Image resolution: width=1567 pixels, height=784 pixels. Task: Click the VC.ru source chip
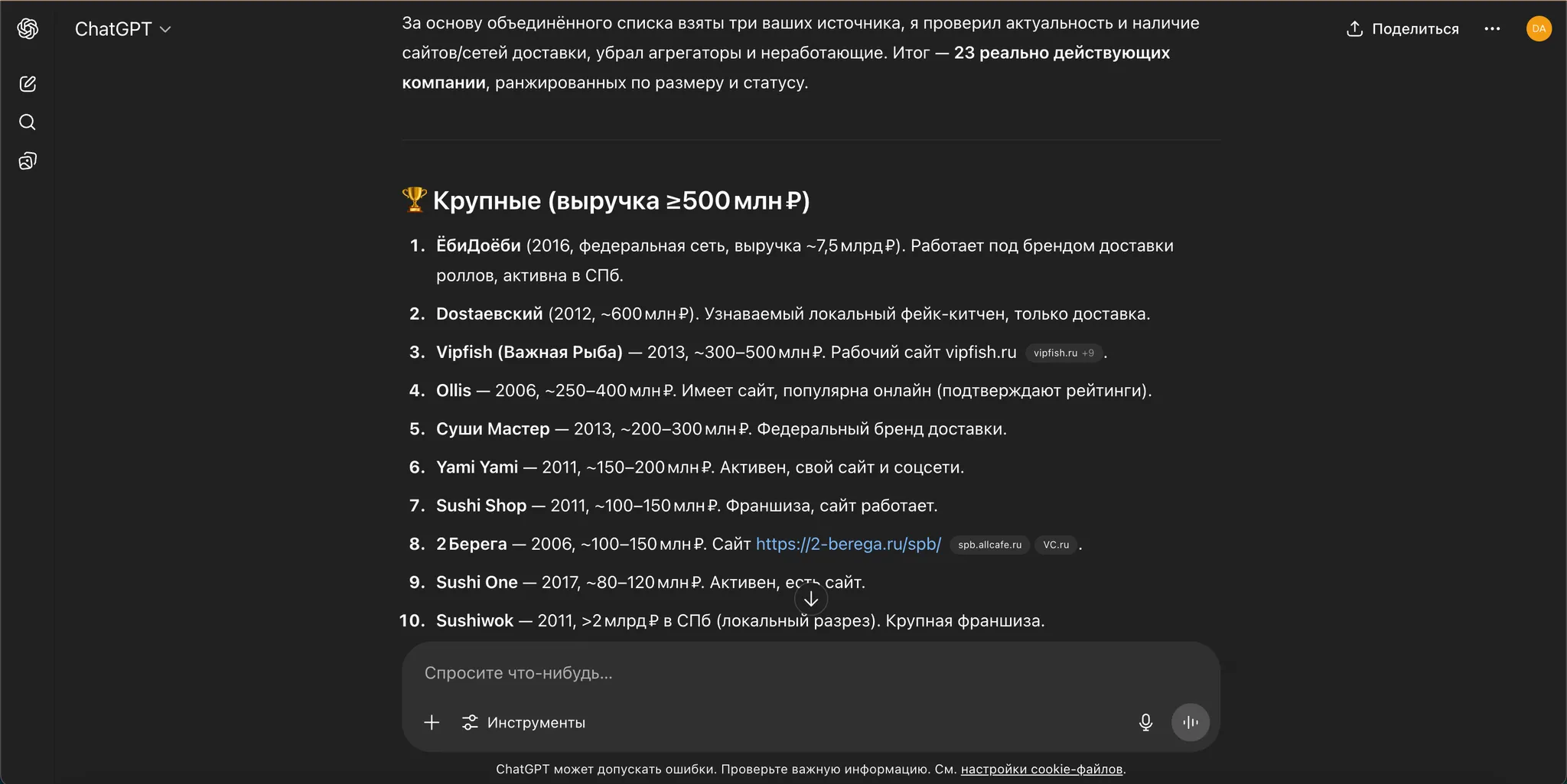1056,545
